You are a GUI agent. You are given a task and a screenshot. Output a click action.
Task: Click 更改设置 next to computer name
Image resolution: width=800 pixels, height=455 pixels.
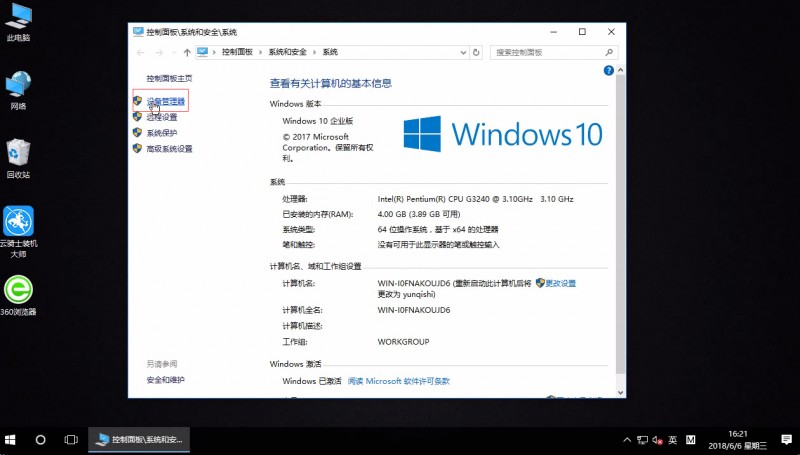561,283
